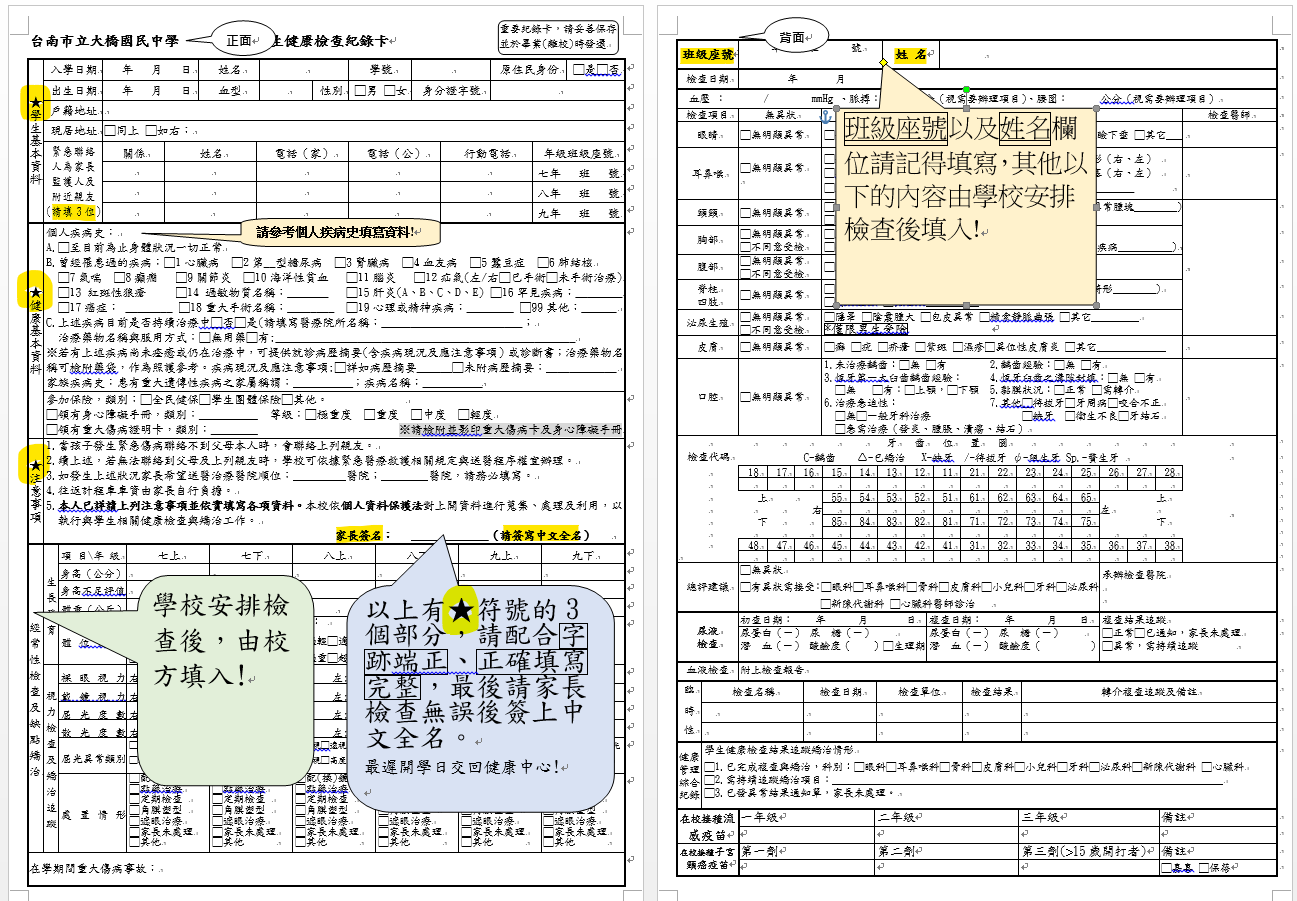
Task: Click the highlighted 班級座號 label
Action: point(707,55)
